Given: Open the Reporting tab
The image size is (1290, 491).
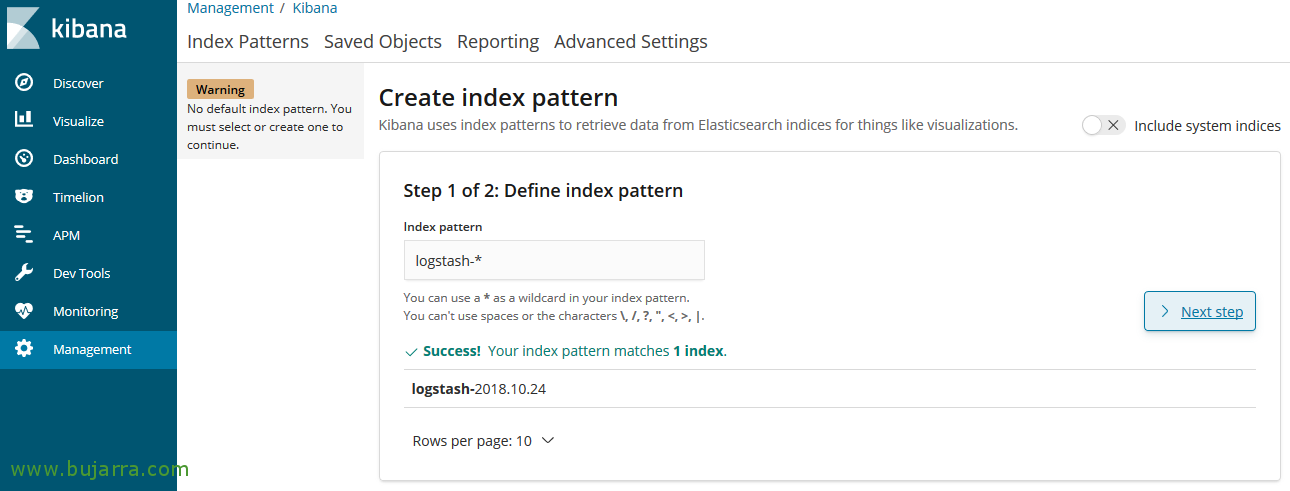Looking at the screenshot, I should tap(497, 42).
